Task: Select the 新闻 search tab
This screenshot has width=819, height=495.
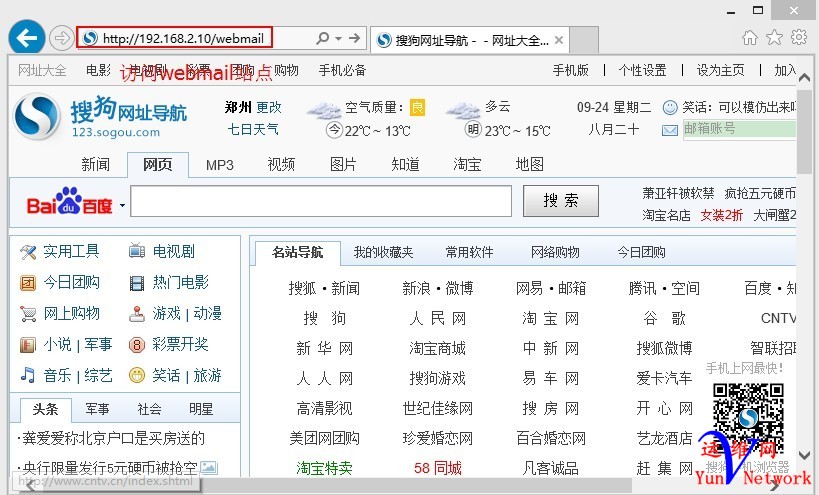Action: [96, 164]
